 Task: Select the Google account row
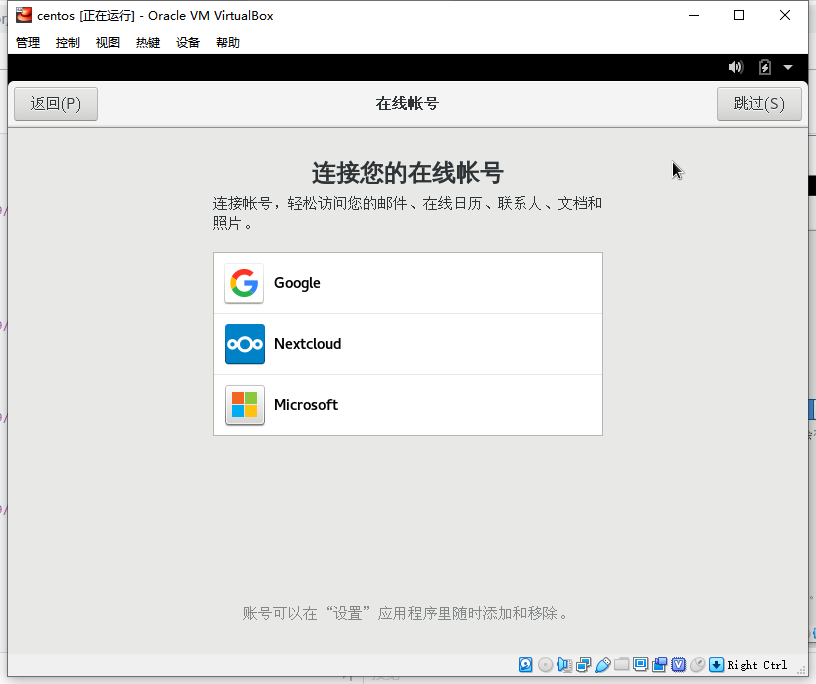(408, 283)
